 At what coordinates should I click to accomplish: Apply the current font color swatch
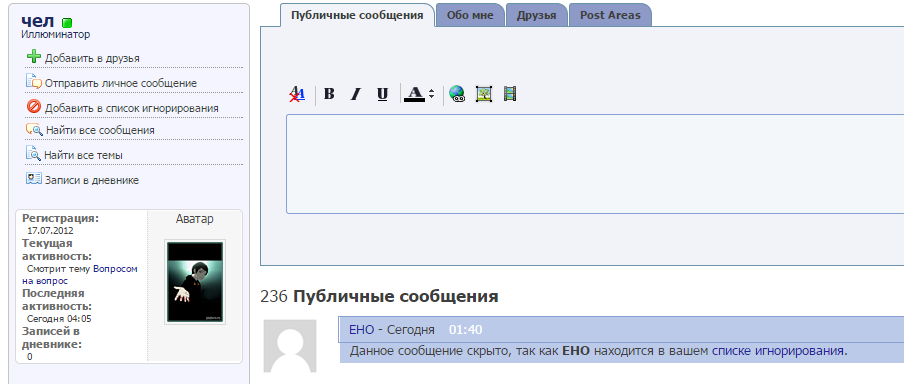click(x=414, y=94)
